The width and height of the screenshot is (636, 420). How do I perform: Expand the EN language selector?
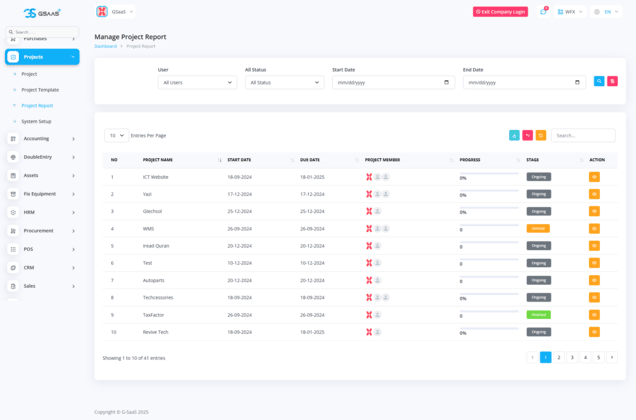point(606,12)
